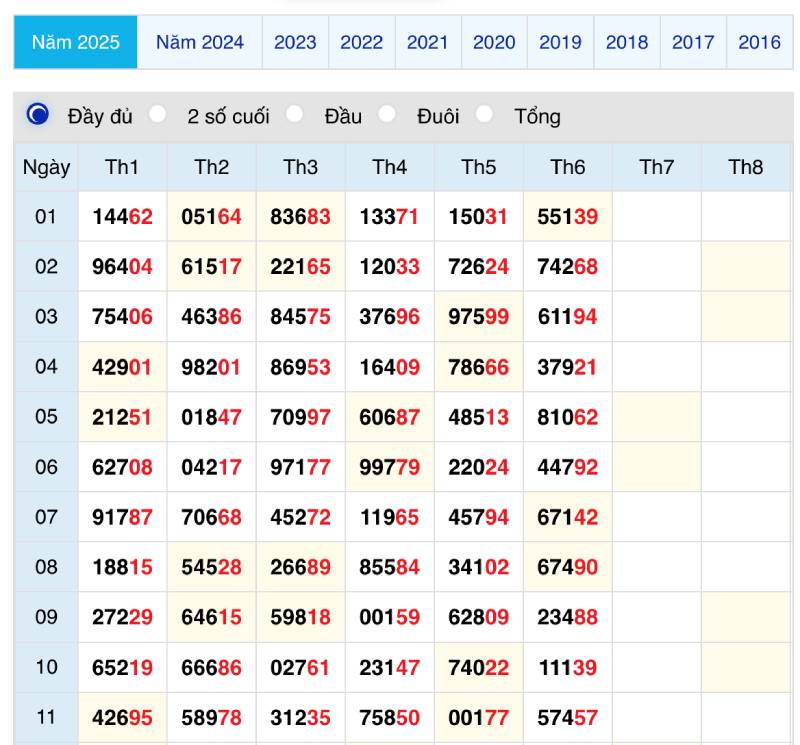Viewport: 800px width, 745px height.
Task: Go to the 2022 year tab
Action: [361, 42]
